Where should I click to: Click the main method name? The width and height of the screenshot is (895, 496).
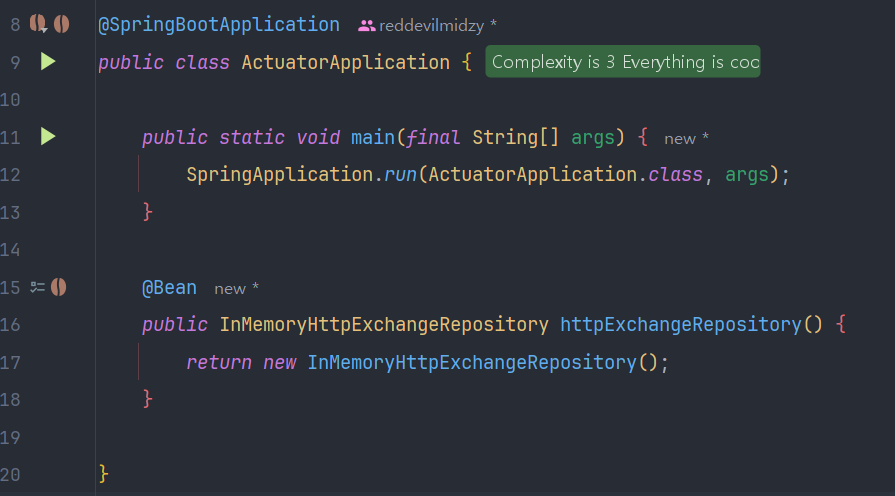click(x=372, y=138)
